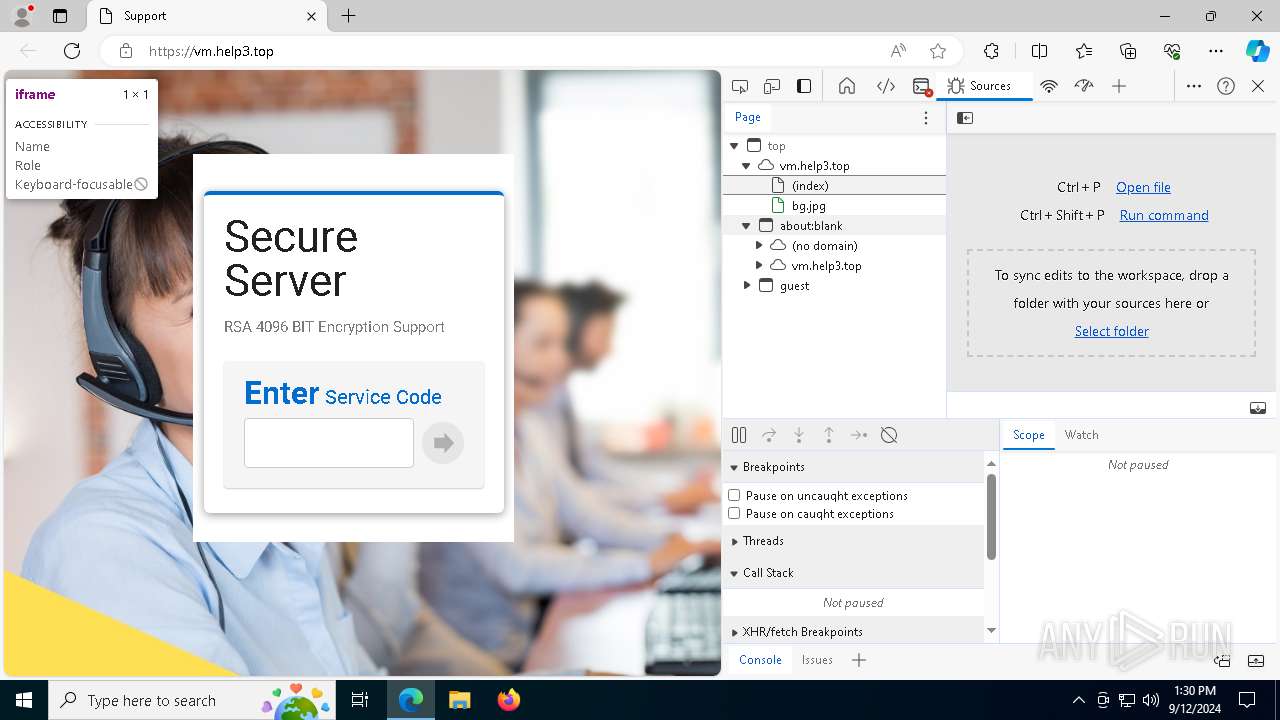The width and height of the screenshot is (1280, 720).
Task: Open Customize DevTools three-dot menu
Action: 1194,86
